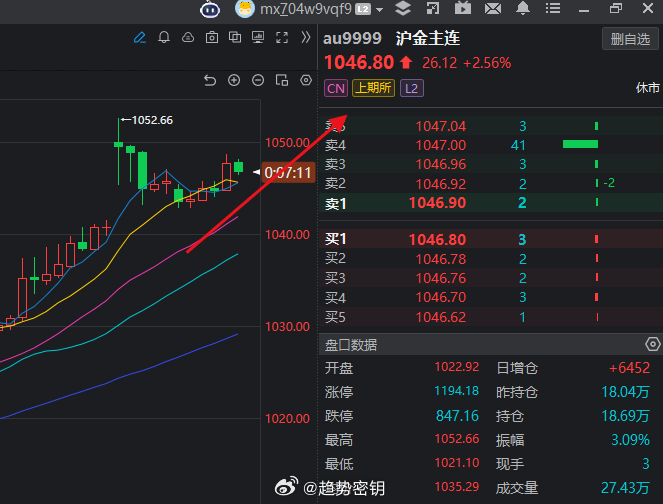
Task: Click 卖1 price 1046.90
Action: pyautogui.click(x=437, y=203)
